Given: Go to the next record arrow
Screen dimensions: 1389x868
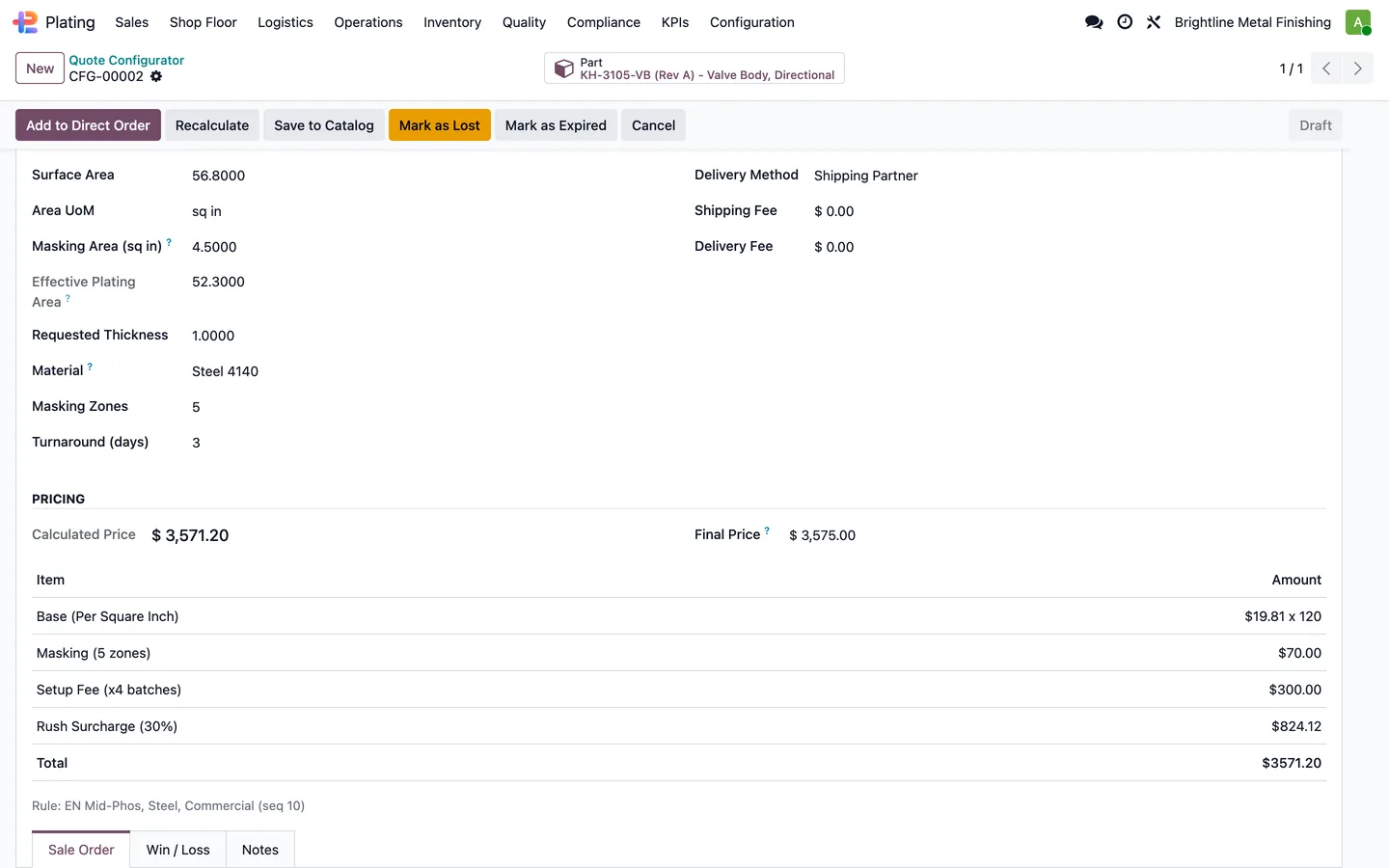Looking at the screenshot, I should click(1357, 68).
